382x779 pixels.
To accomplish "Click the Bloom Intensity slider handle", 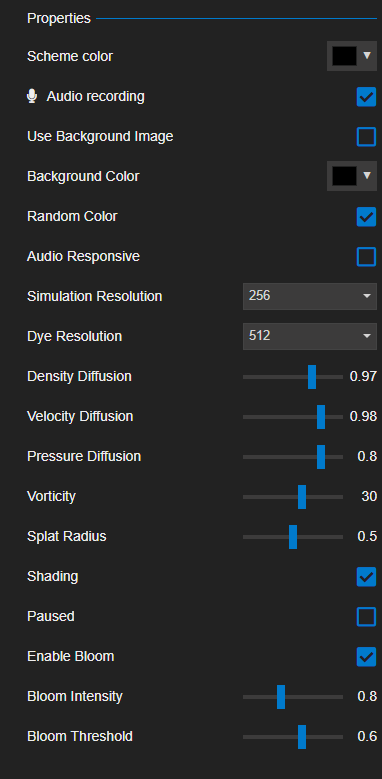I will [281, 697].
